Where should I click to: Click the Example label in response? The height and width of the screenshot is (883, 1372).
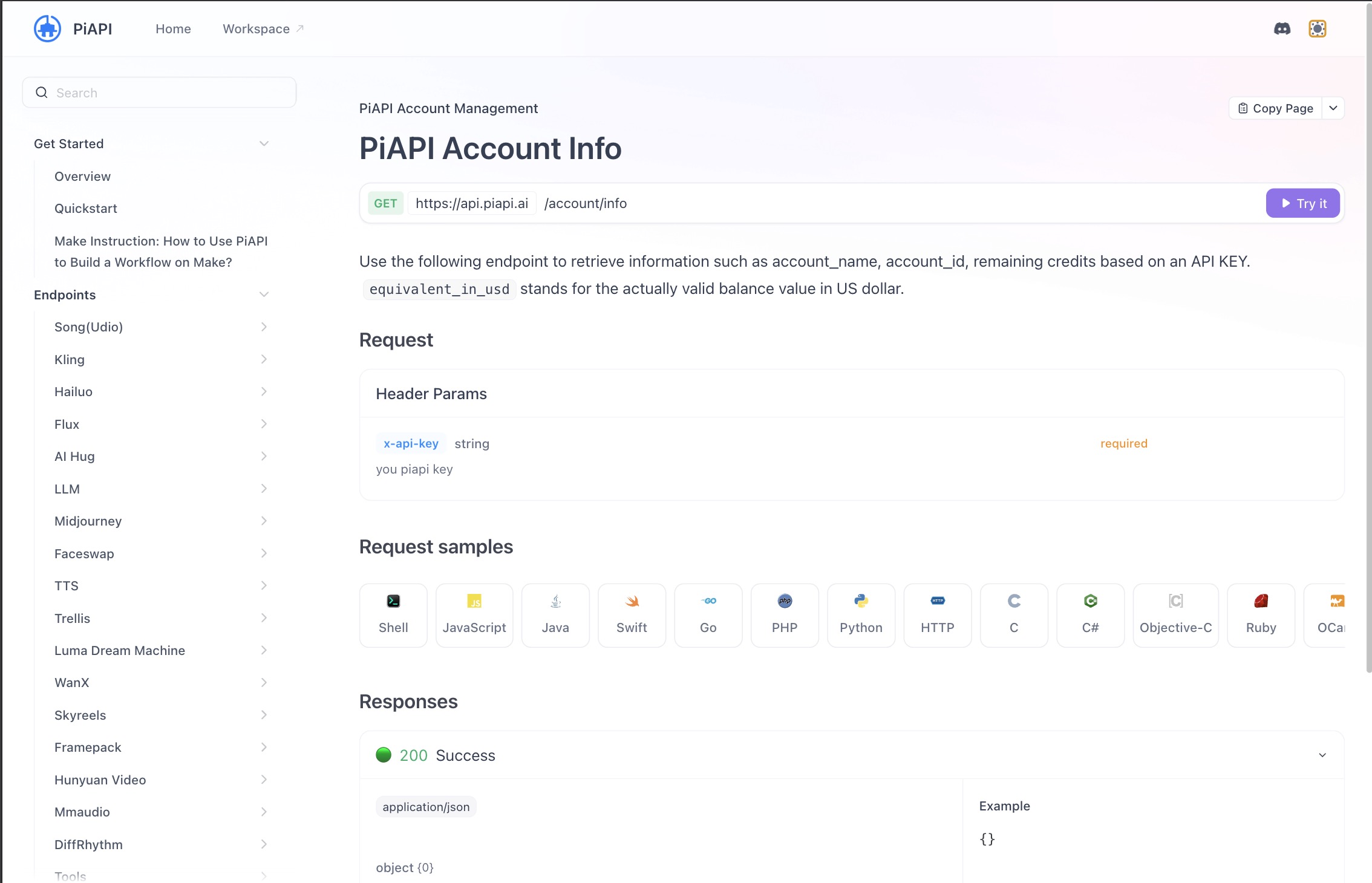click(1004, 806)
